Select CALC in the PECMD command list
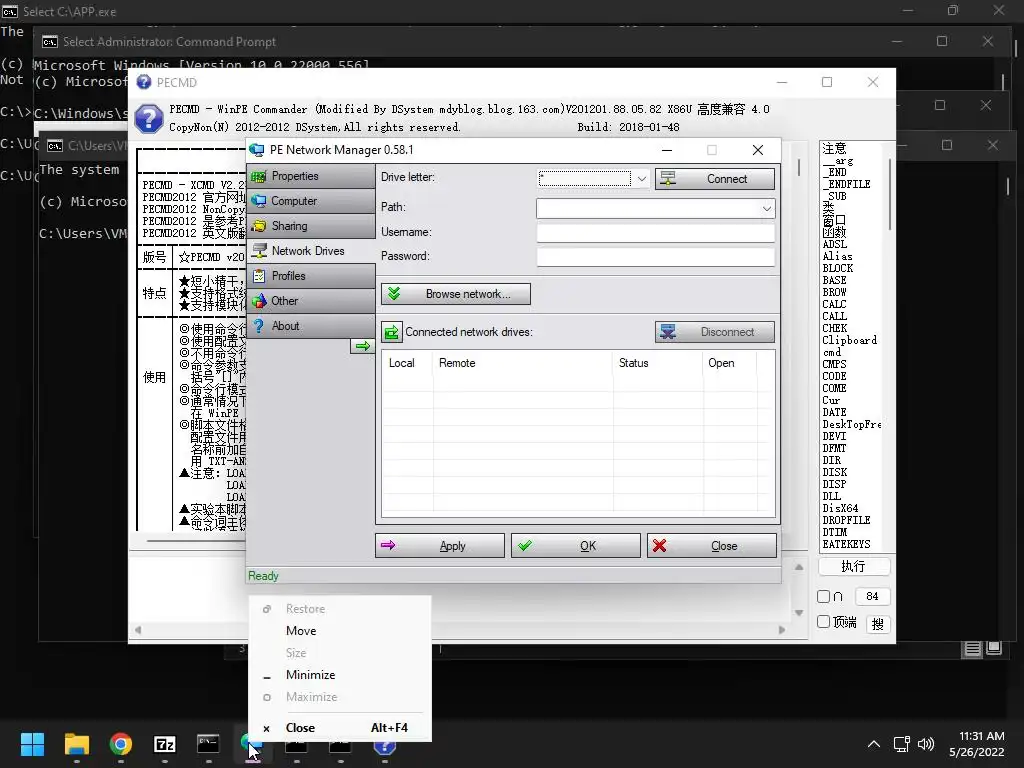This screenshot has width=1024, height=768. [835, 304]
